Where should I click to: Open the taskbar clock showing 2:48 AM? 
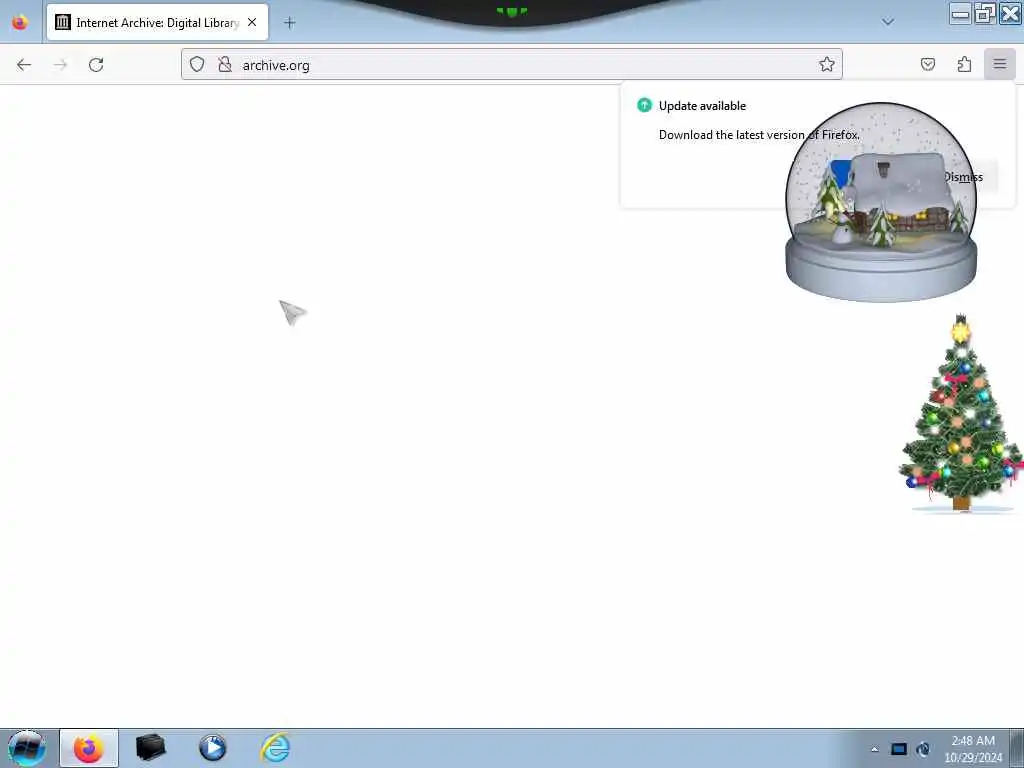973,748
